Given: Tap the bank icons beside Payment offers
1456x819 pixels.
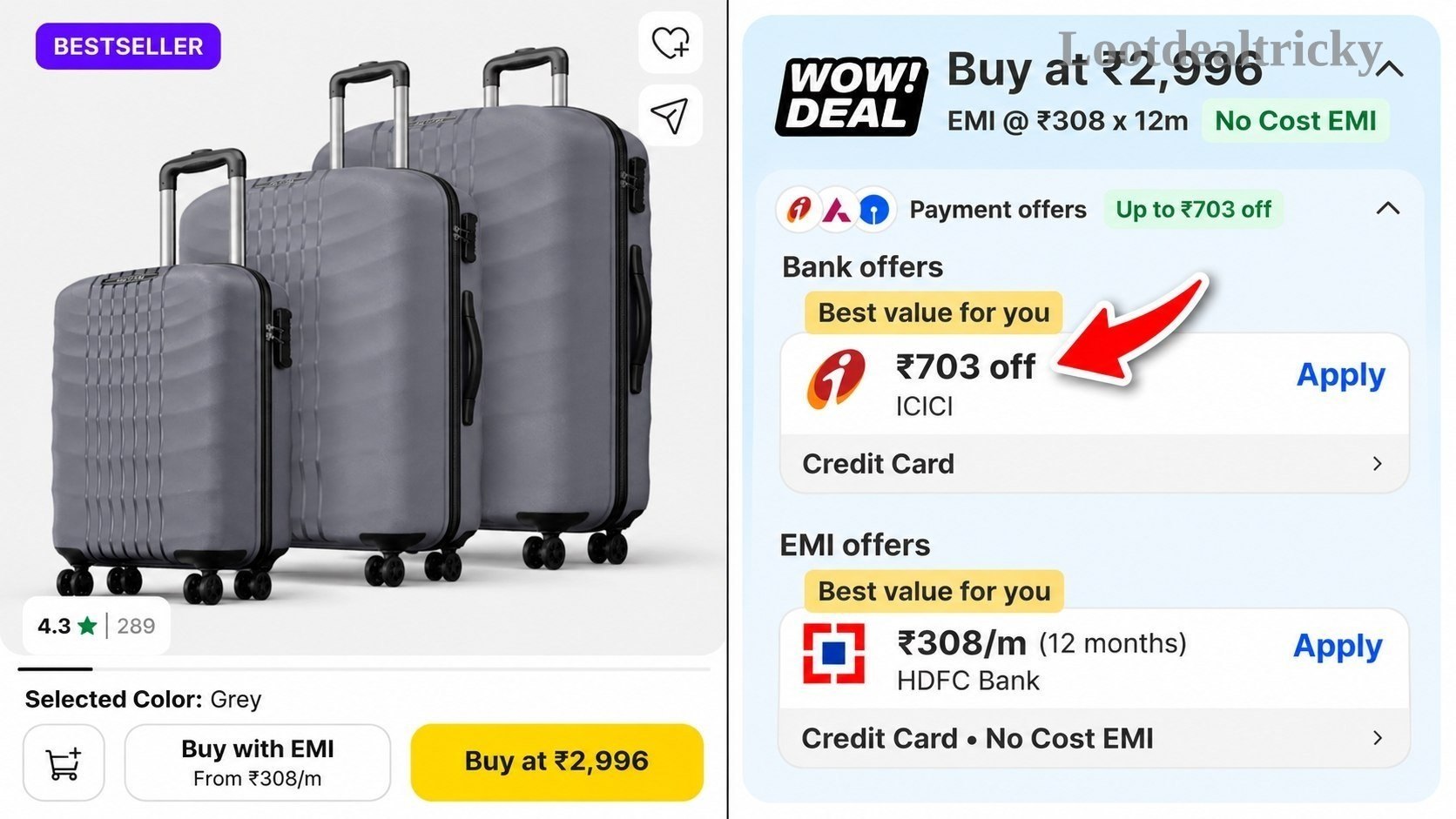Looking at the screenshot, I should [x=837, y=210].
